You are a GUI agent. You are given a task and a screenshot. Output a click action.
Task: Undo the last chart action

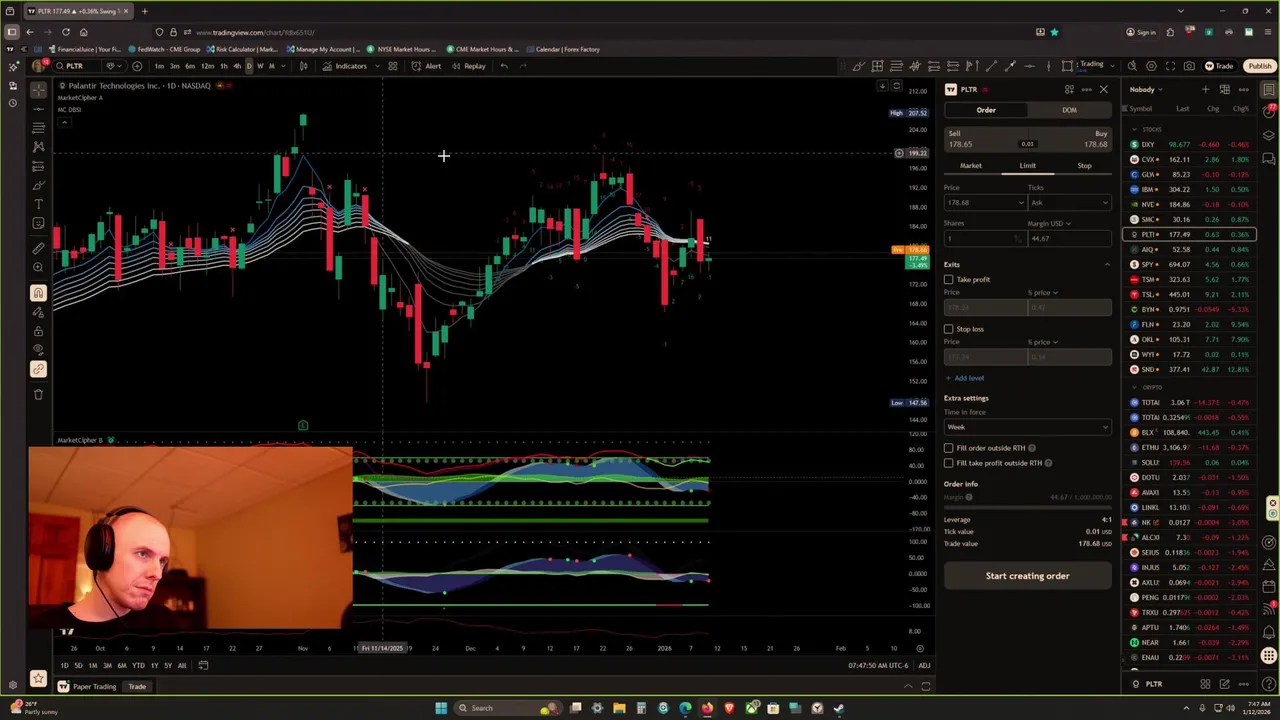pyautogui.click(x=504, y=66)
